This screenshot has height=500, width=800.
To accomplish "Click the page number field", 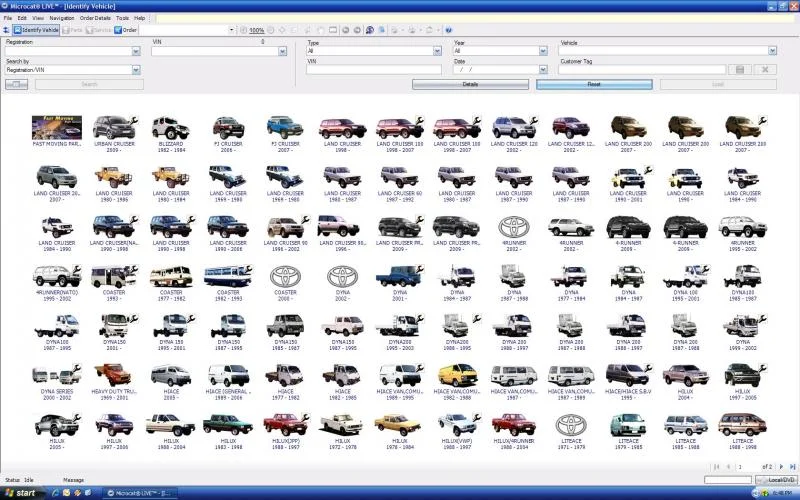I will point(747,467).
